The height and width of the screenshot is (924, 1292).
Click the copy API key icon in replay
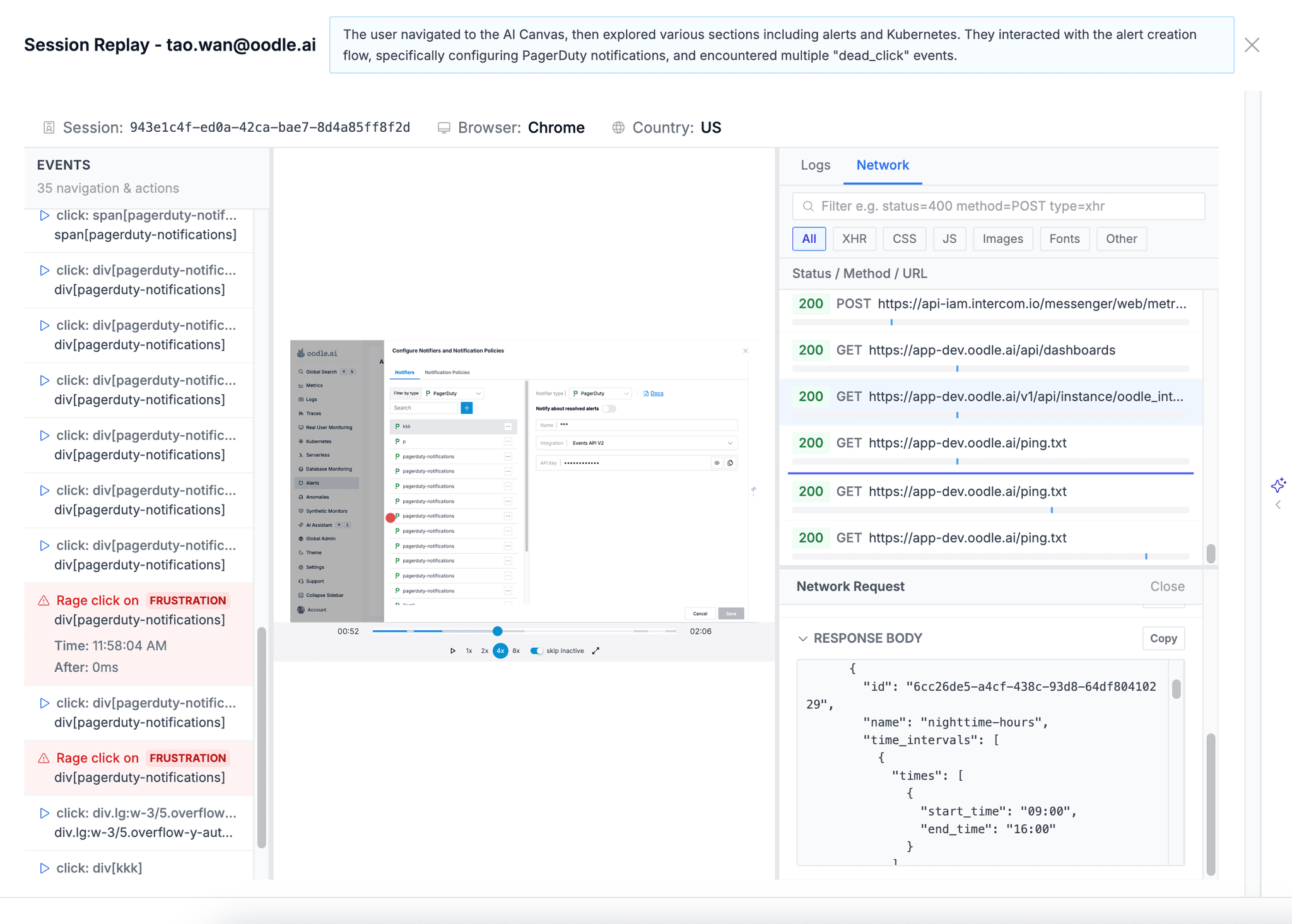(730, 463)
